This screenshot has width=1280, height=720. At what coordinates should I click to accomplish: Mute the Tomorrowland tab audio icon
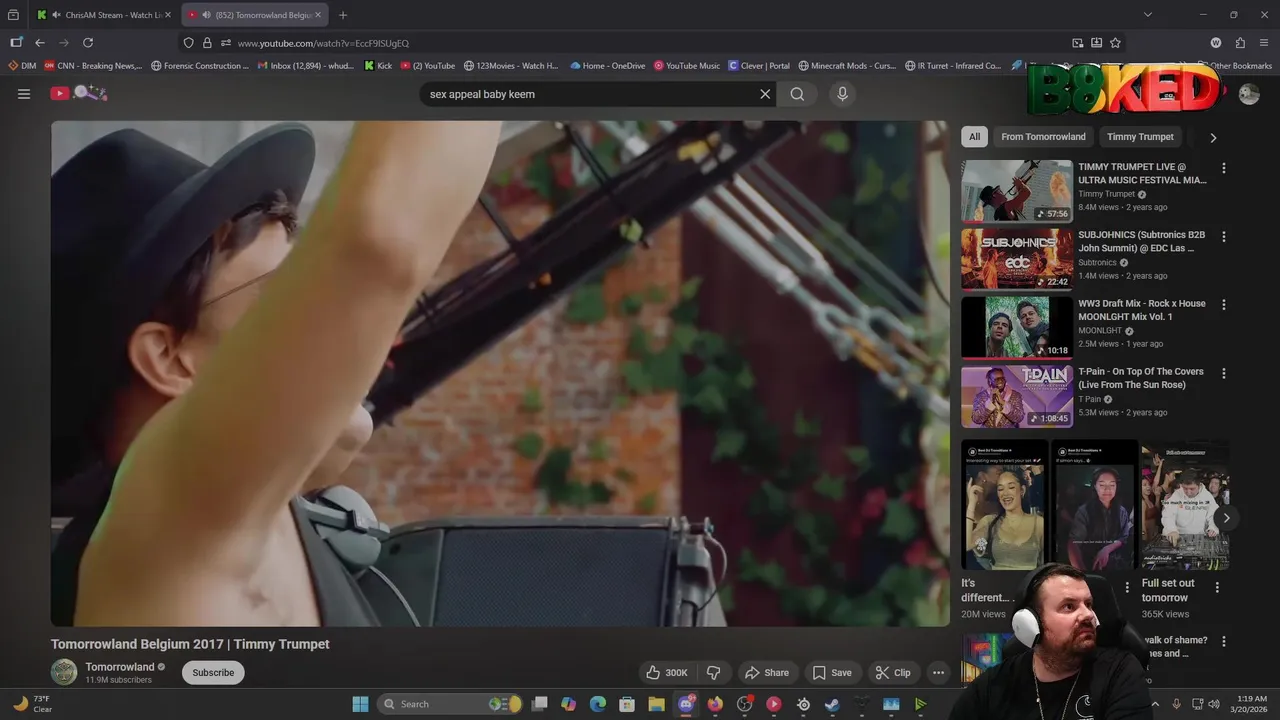tap(206, 15)
